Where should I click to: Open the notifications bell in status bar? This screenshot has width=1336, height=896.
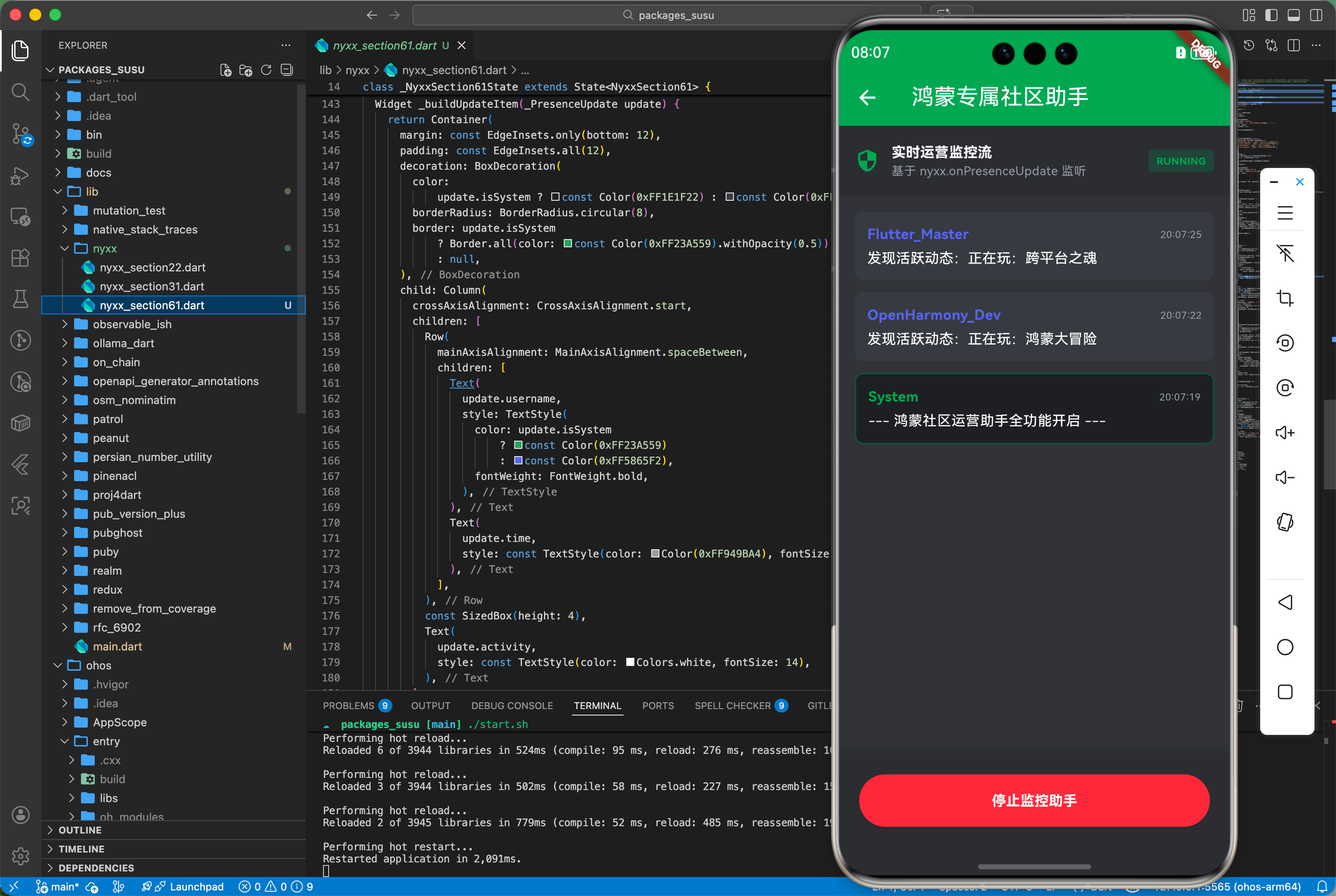(1322, 886)
